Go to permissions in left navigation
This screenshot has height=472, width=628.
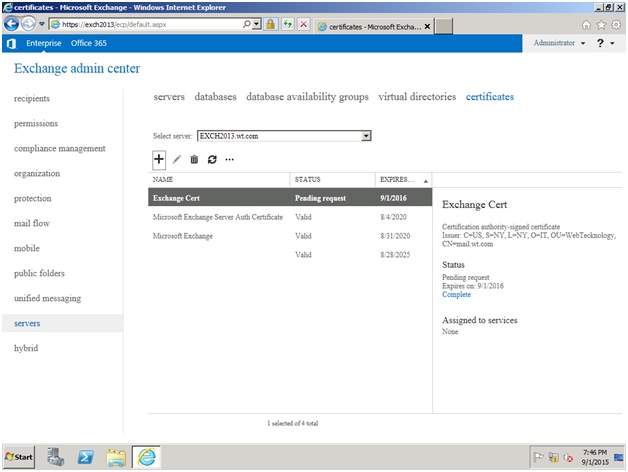[36, 123]
